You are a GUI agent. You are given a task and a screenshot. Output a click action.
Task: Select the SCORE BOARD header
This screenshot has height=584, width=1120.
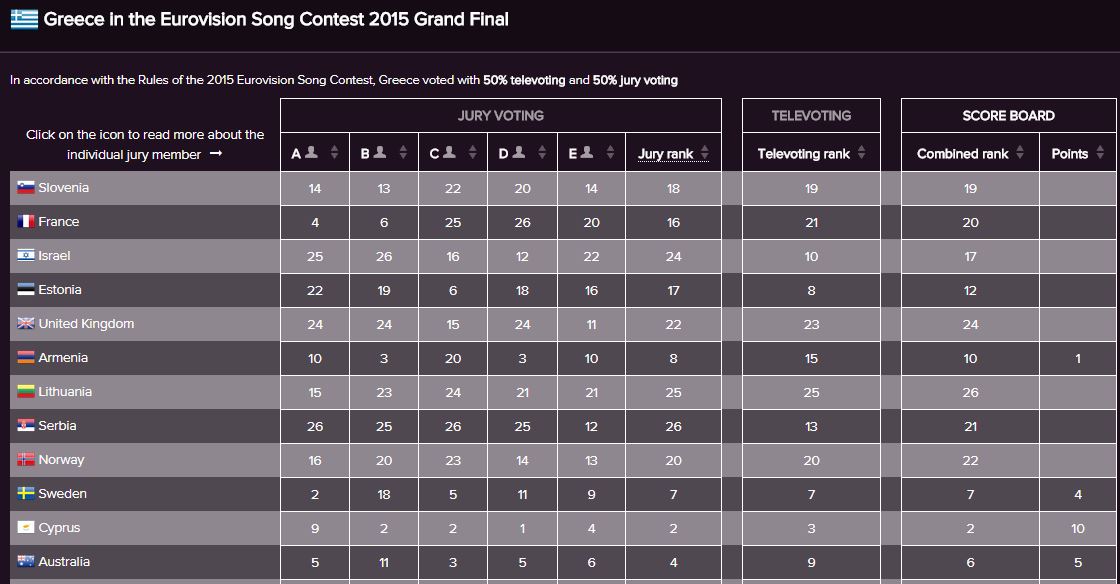[1009, 116]
